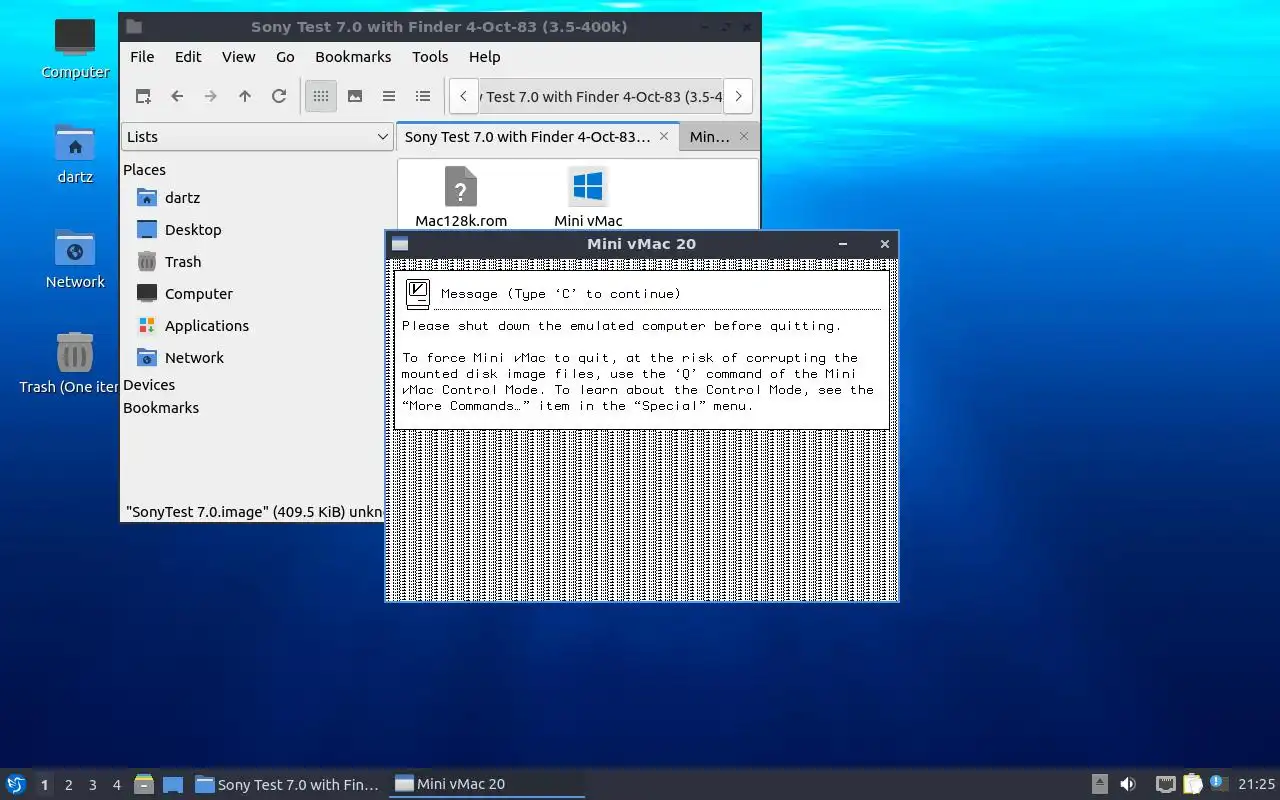Open the Help menu
Image resolution: width=1280 pixels, height=800 pixels.
484,57
